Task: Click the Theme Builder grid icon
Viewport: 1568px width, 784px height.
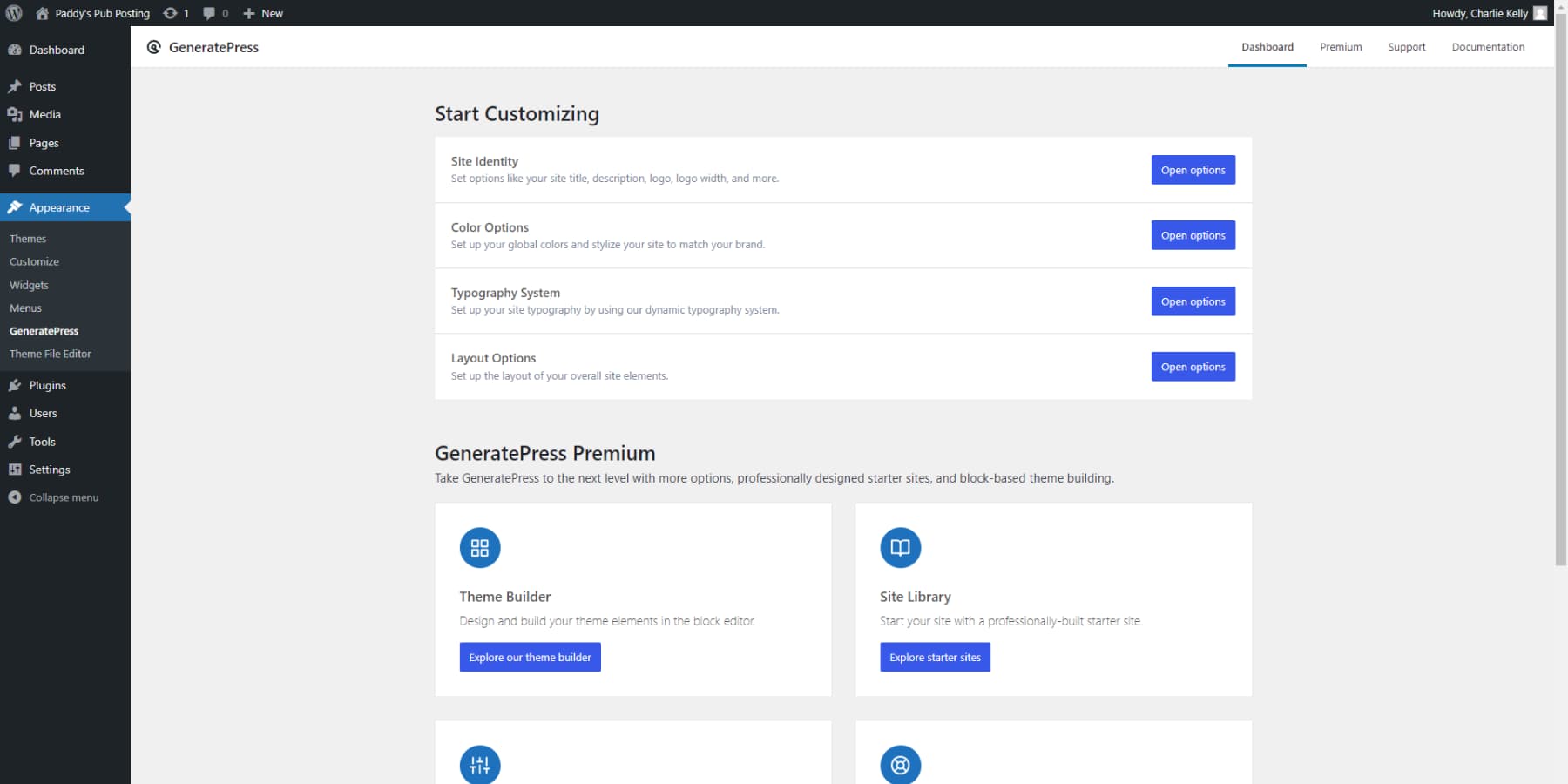Action: coord(479,547)
